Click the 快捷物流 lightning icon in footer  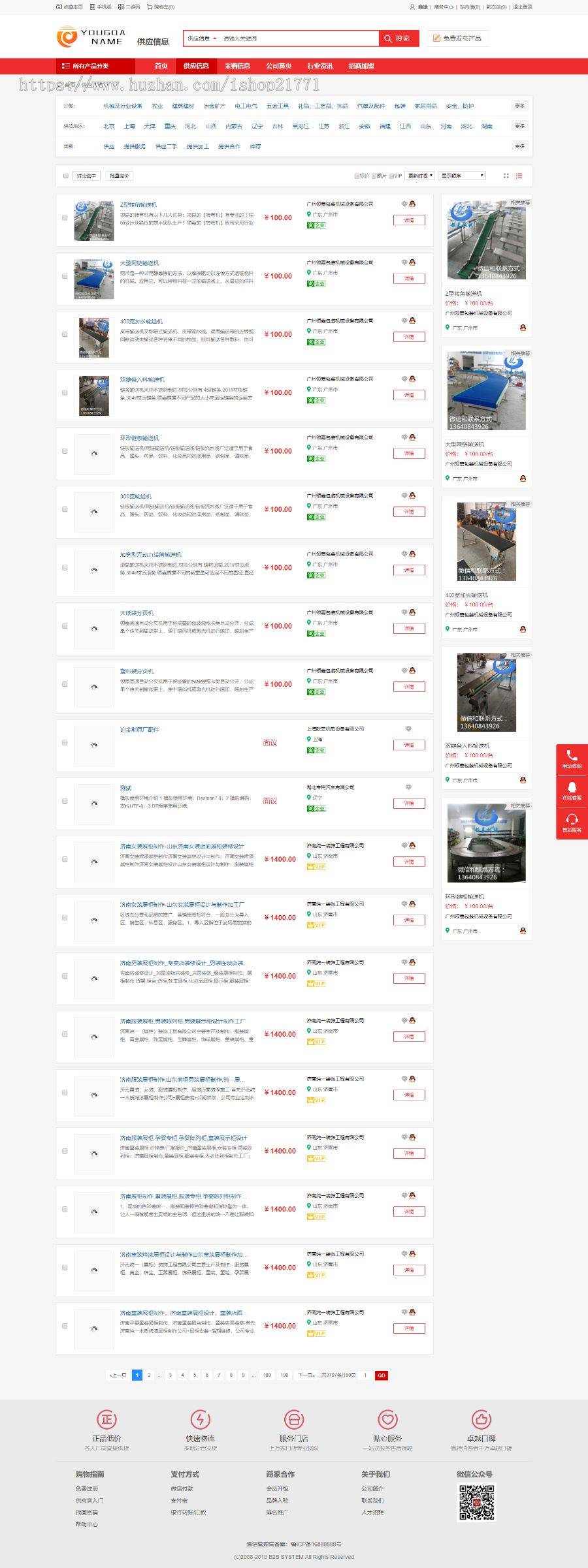point(200,1419)
